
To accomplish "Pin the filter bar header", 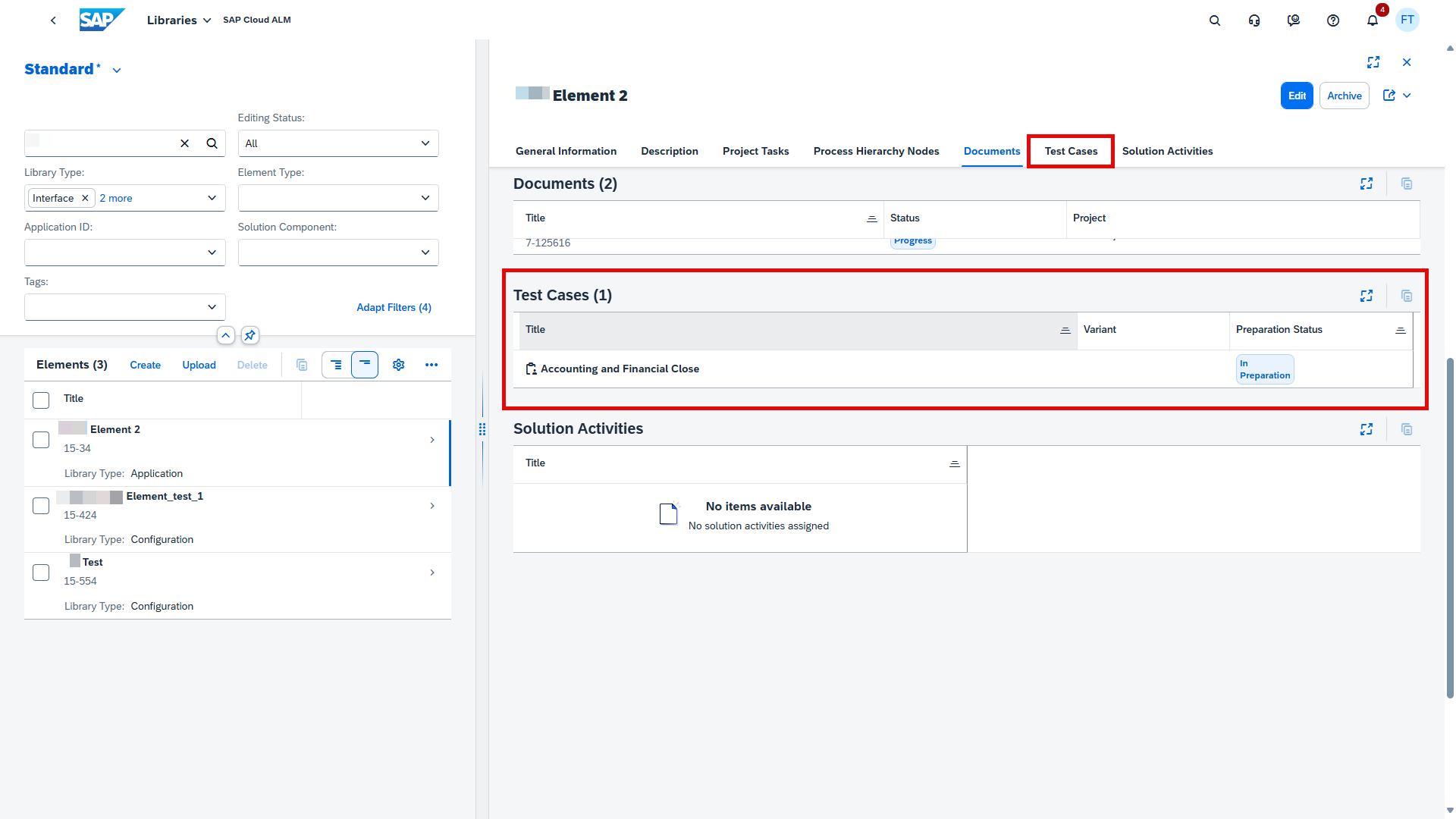I will [250, 335].
